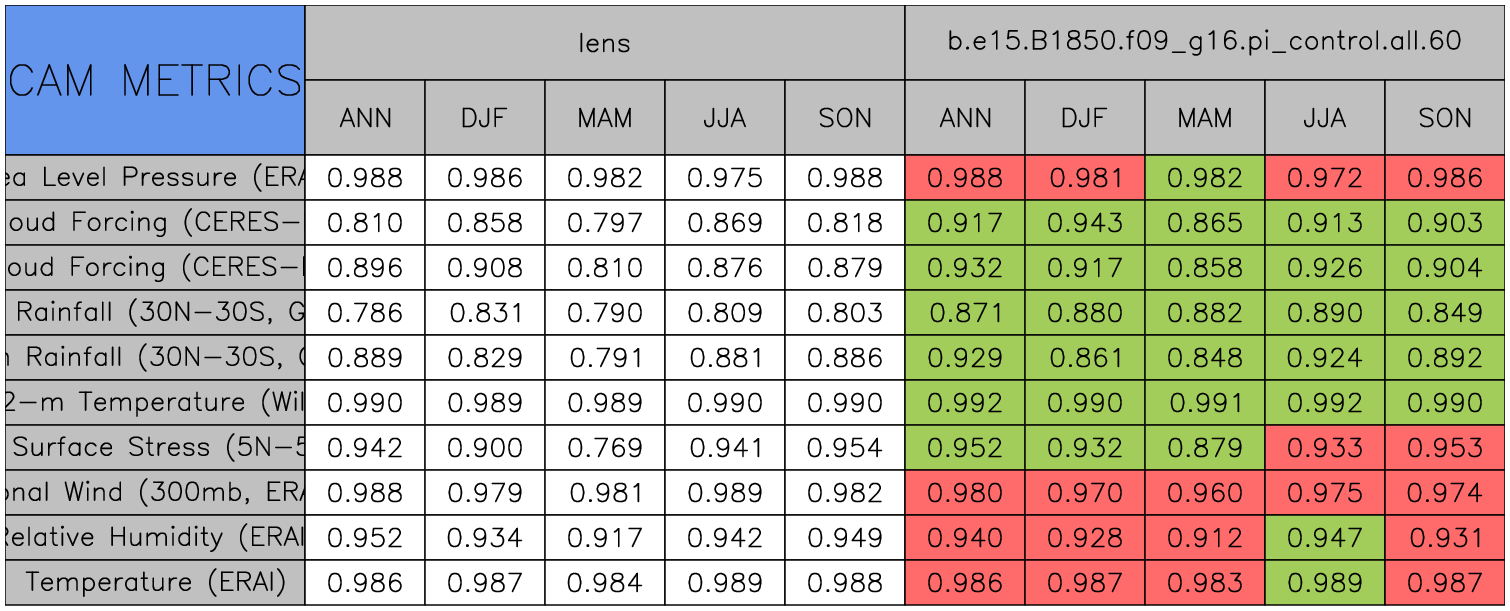Image resolution: width=1510 pixels, height=611 pixels.
Task: Select the lens column group header
Action: coord(604,43)
